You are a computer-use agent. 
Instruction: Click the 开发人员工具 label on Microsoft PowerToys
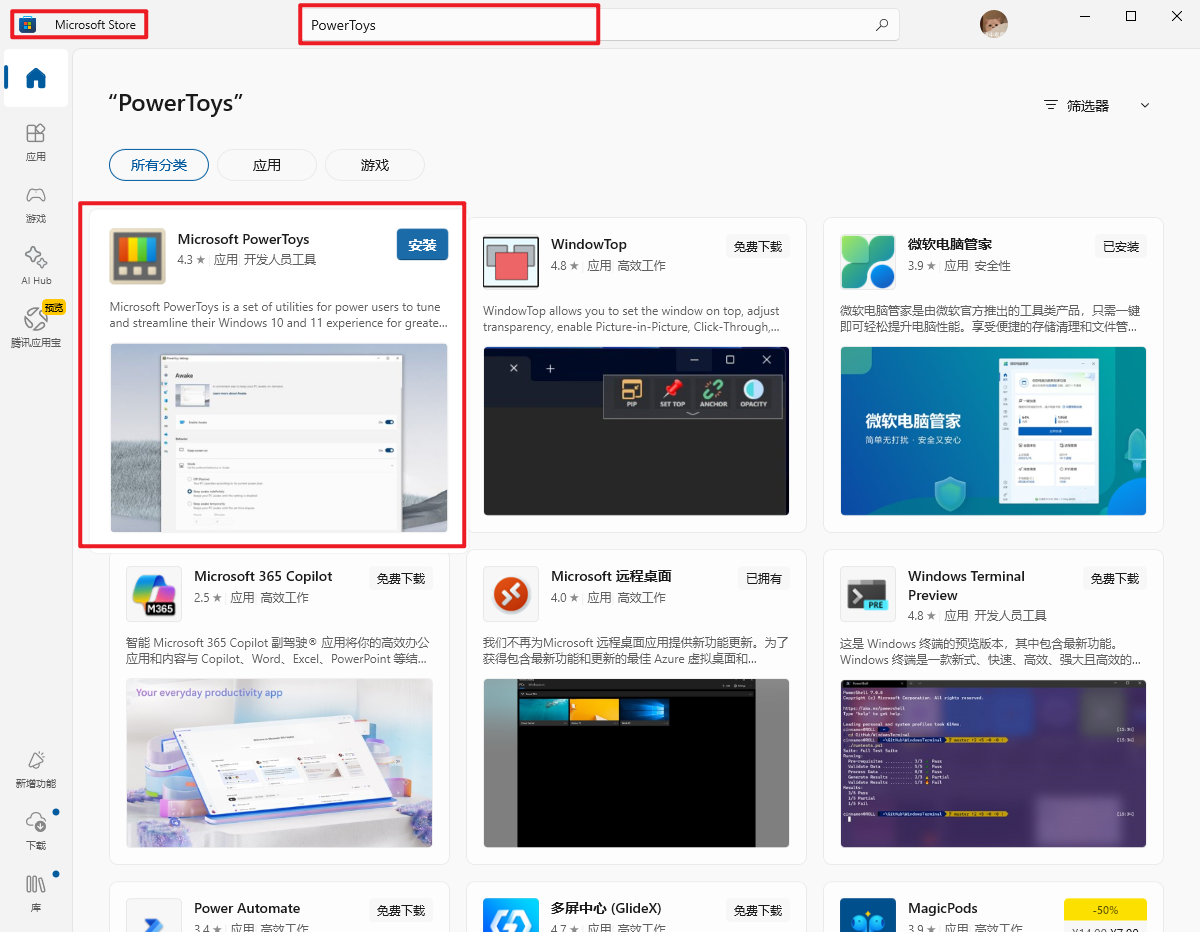click(x=280, y=259)
